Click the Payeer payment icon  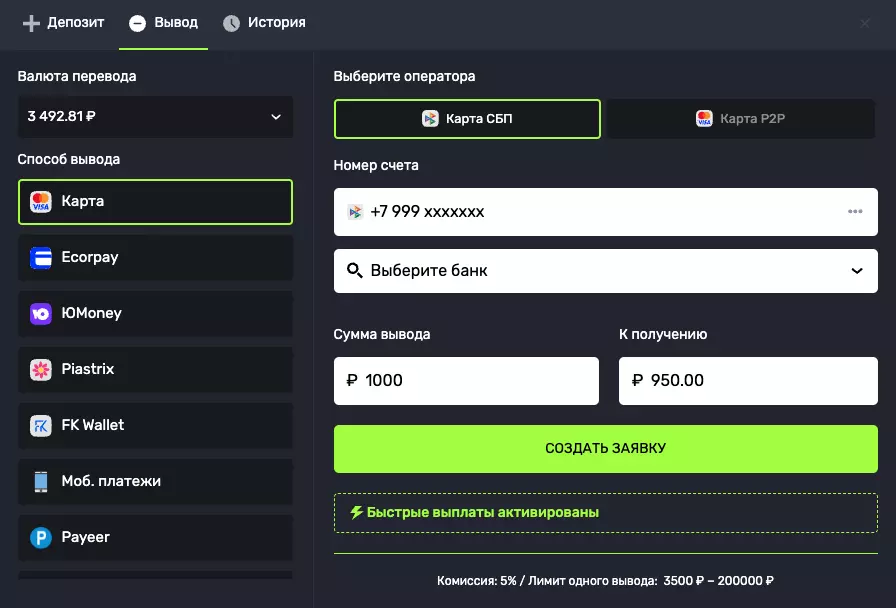40,537
